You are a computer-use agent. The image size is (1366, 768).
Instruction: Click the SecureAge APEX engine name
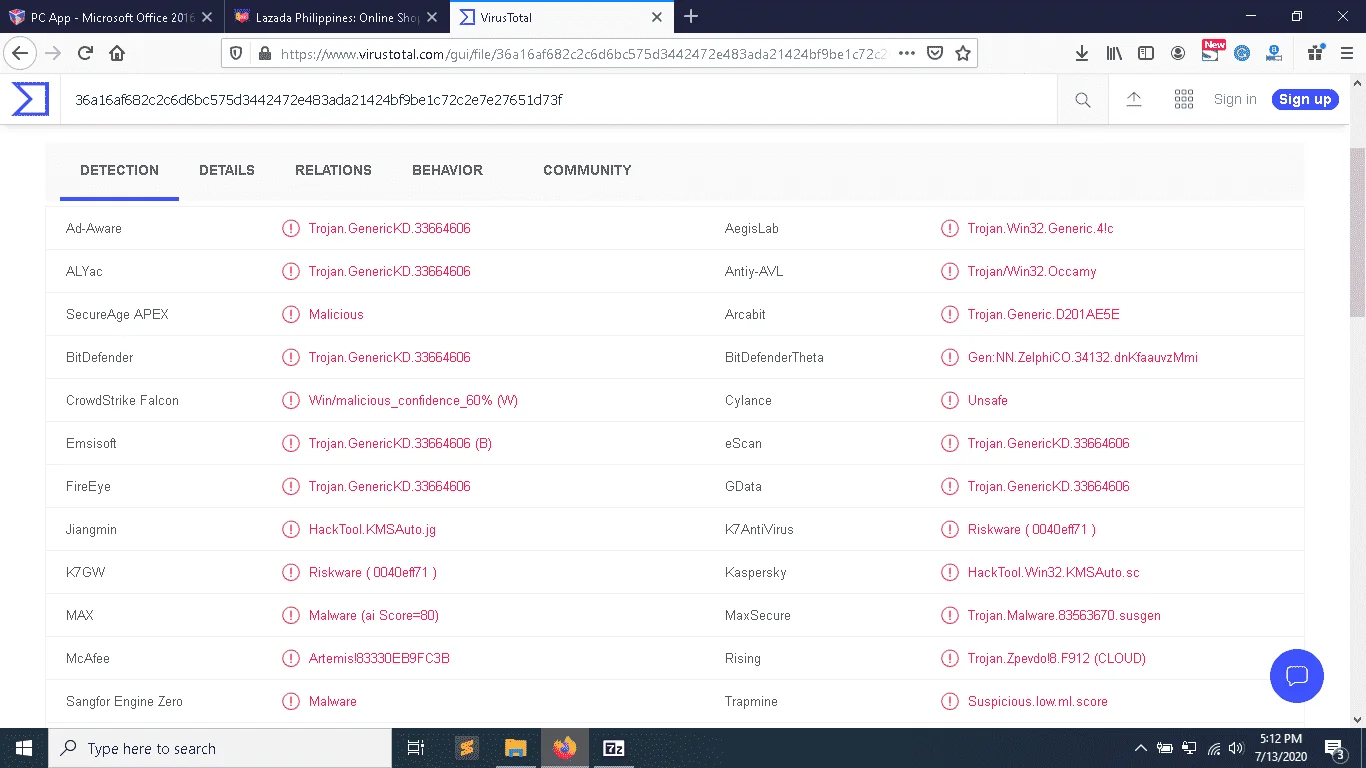click(x=117, y=314)
